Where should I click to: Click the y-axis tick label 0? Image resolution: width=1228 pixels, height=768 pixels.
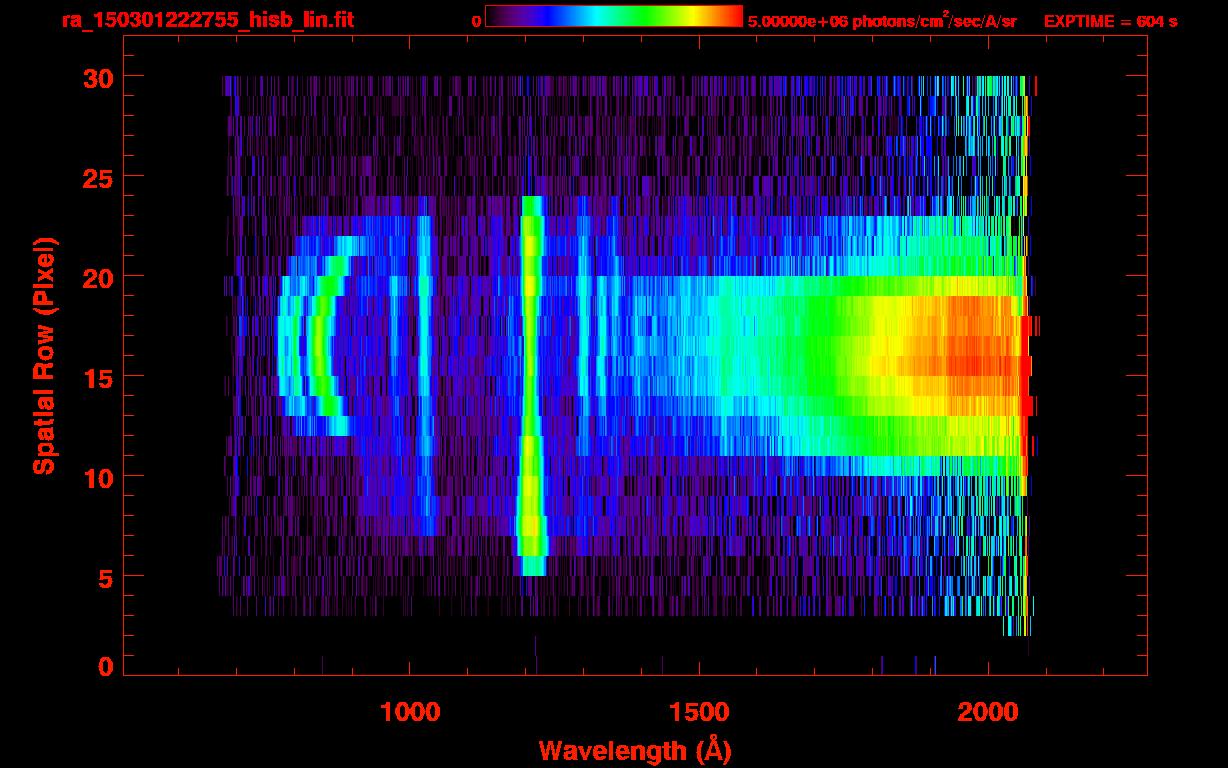(x=106, y=667)
